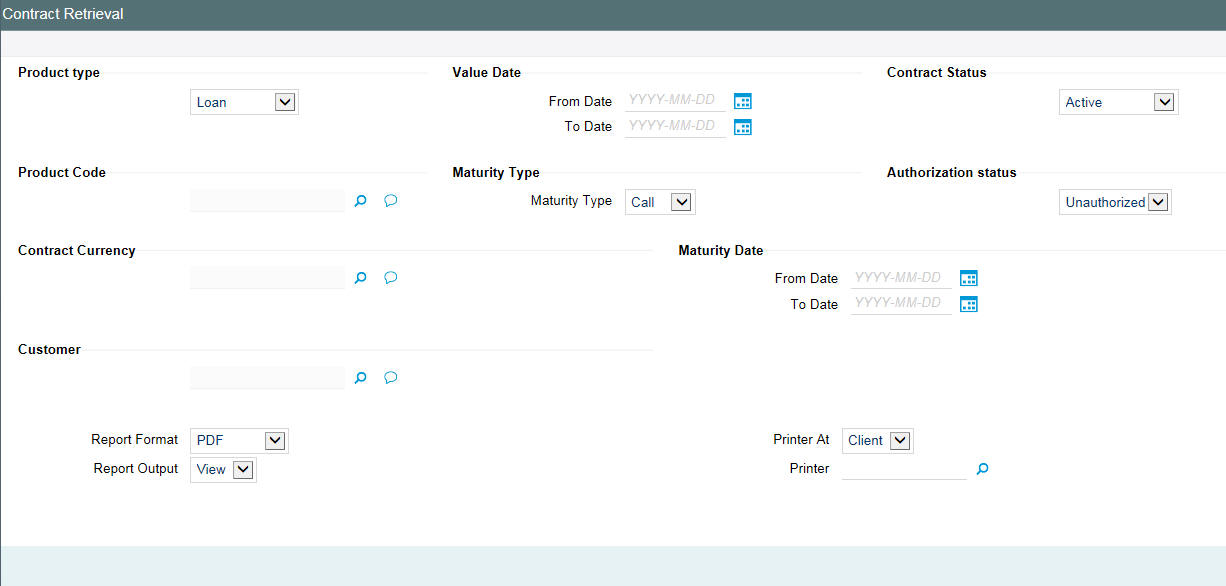Search Customer list of values
Image resolution: width=1226 pixels, height=586 pixels.
tap(361, 378)
